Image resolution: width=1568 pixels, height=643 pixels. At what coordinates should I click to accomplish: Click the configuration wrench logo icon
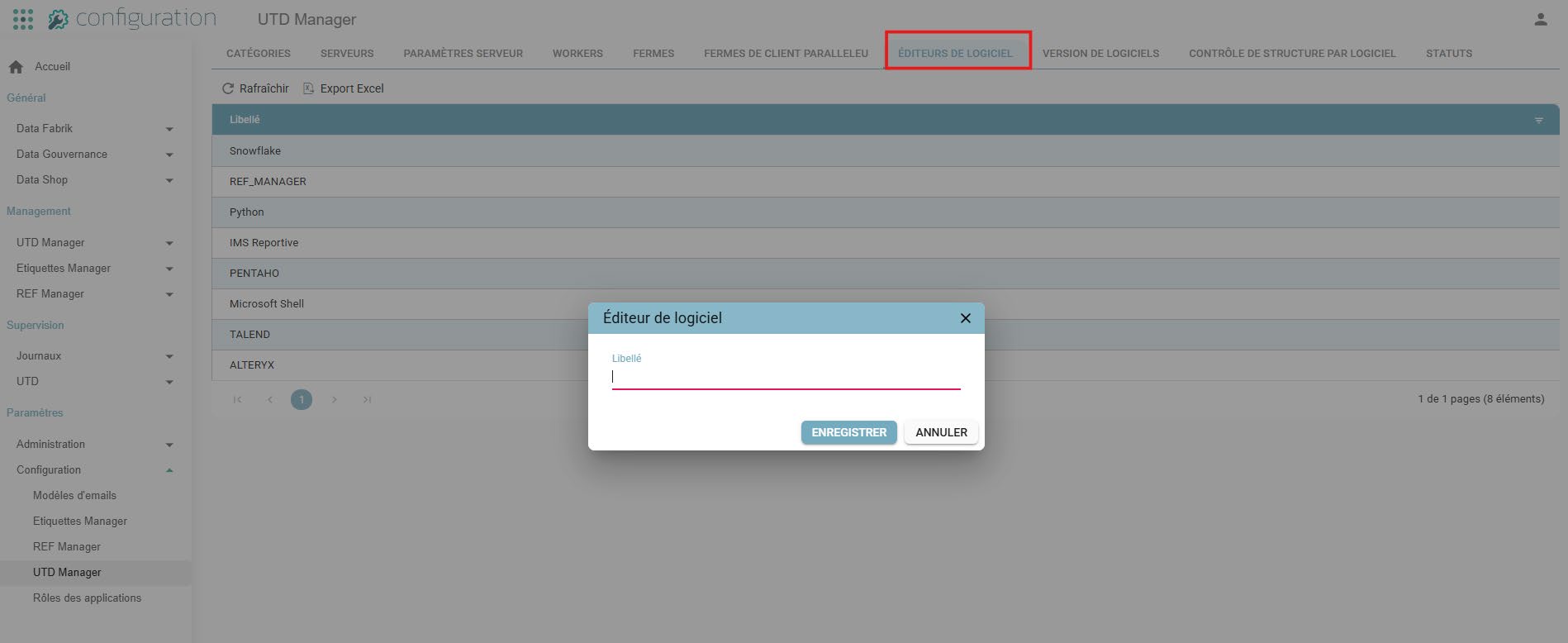[x=58, y=19]
